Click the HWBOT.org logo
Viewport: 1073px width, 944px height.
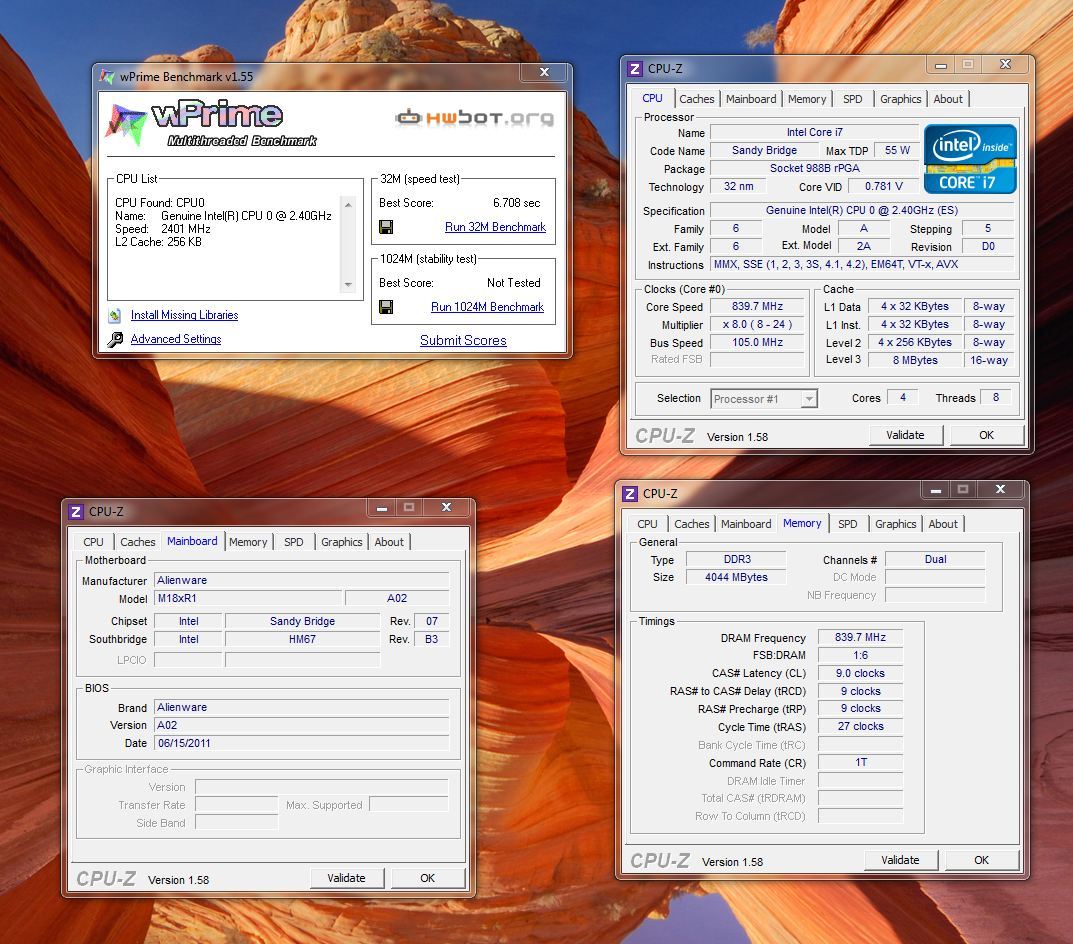(475, 118)
